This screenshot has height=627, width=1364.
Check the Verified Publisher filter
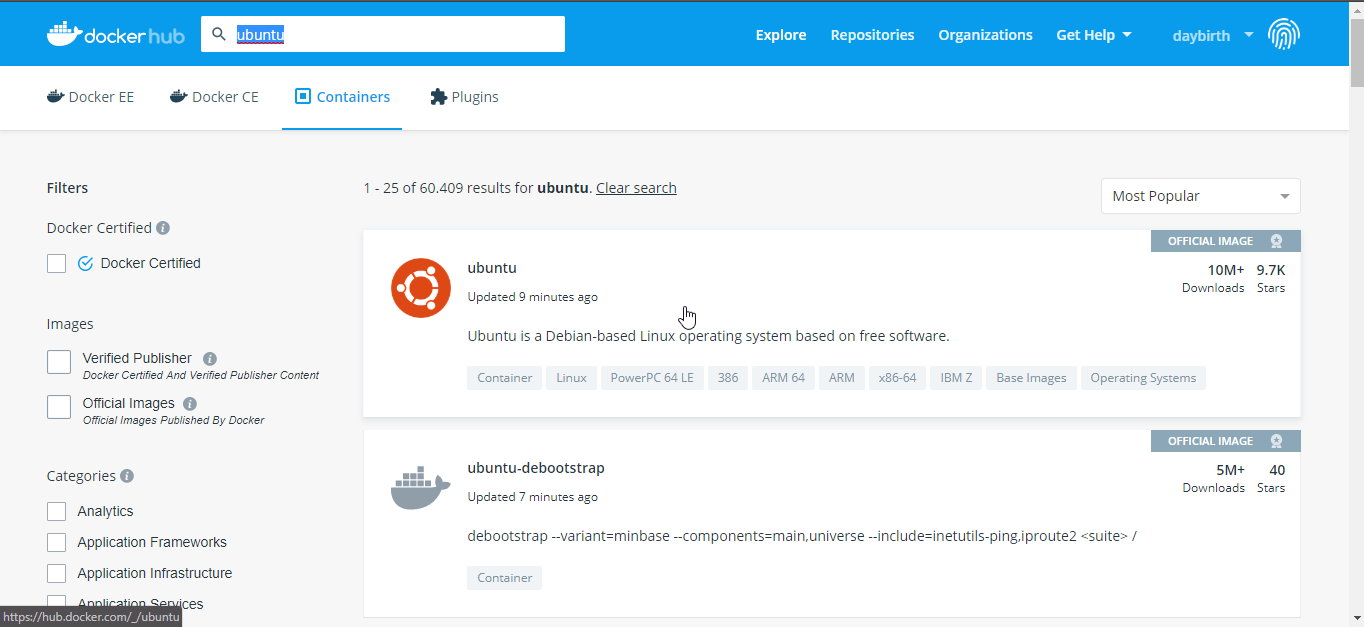click(x=59, y=362)
